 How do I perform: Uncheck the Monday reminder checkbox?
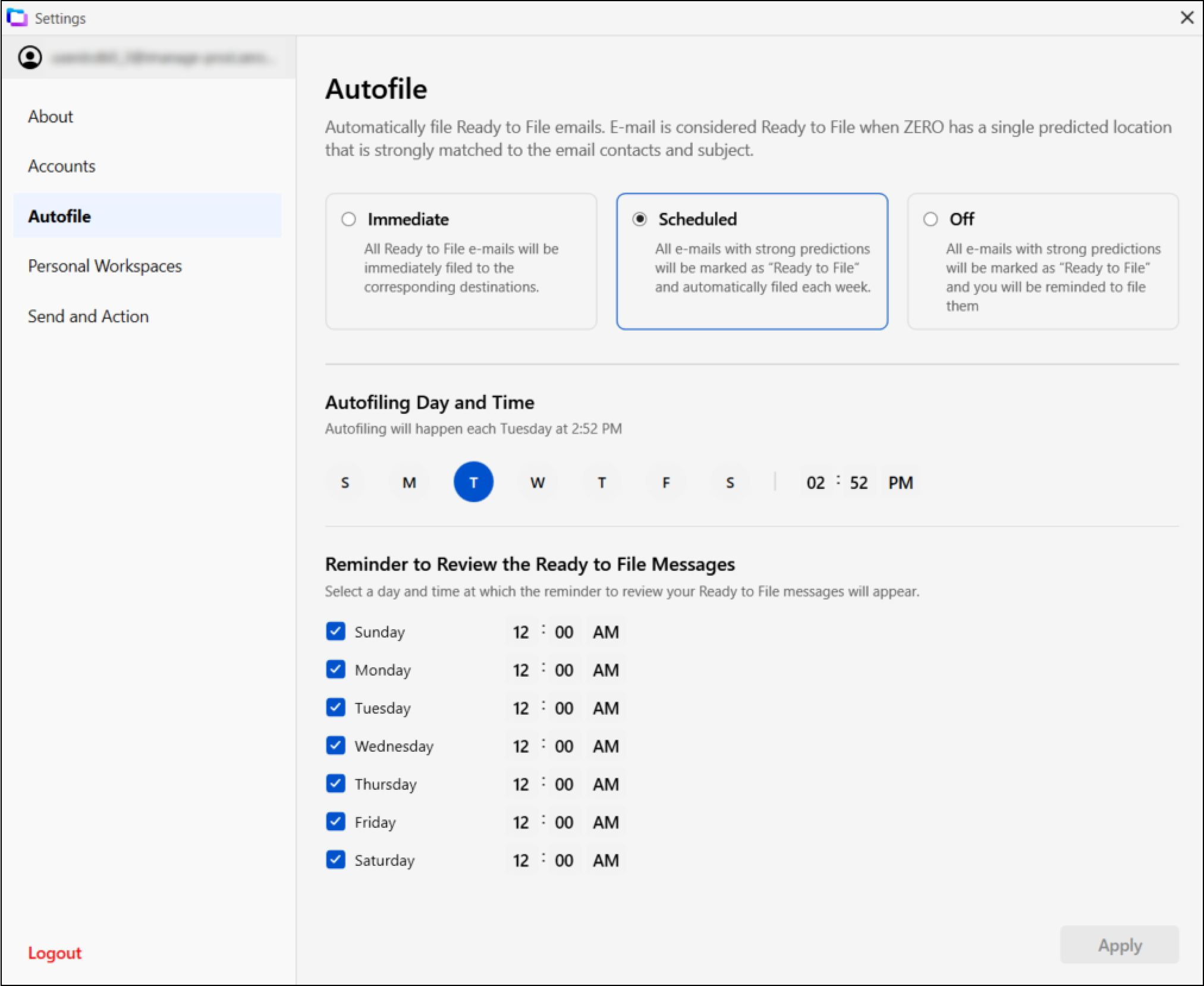[x=336, y=669]
